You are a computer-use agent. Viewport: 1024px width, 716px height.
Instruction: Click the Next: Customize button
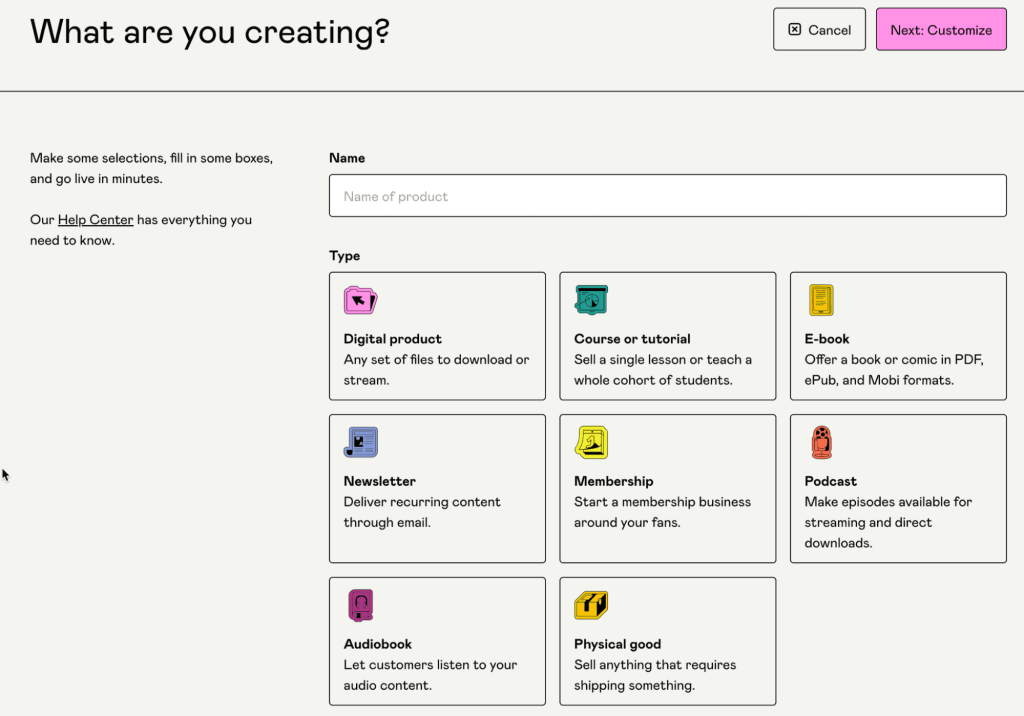[x=940, y=29]
